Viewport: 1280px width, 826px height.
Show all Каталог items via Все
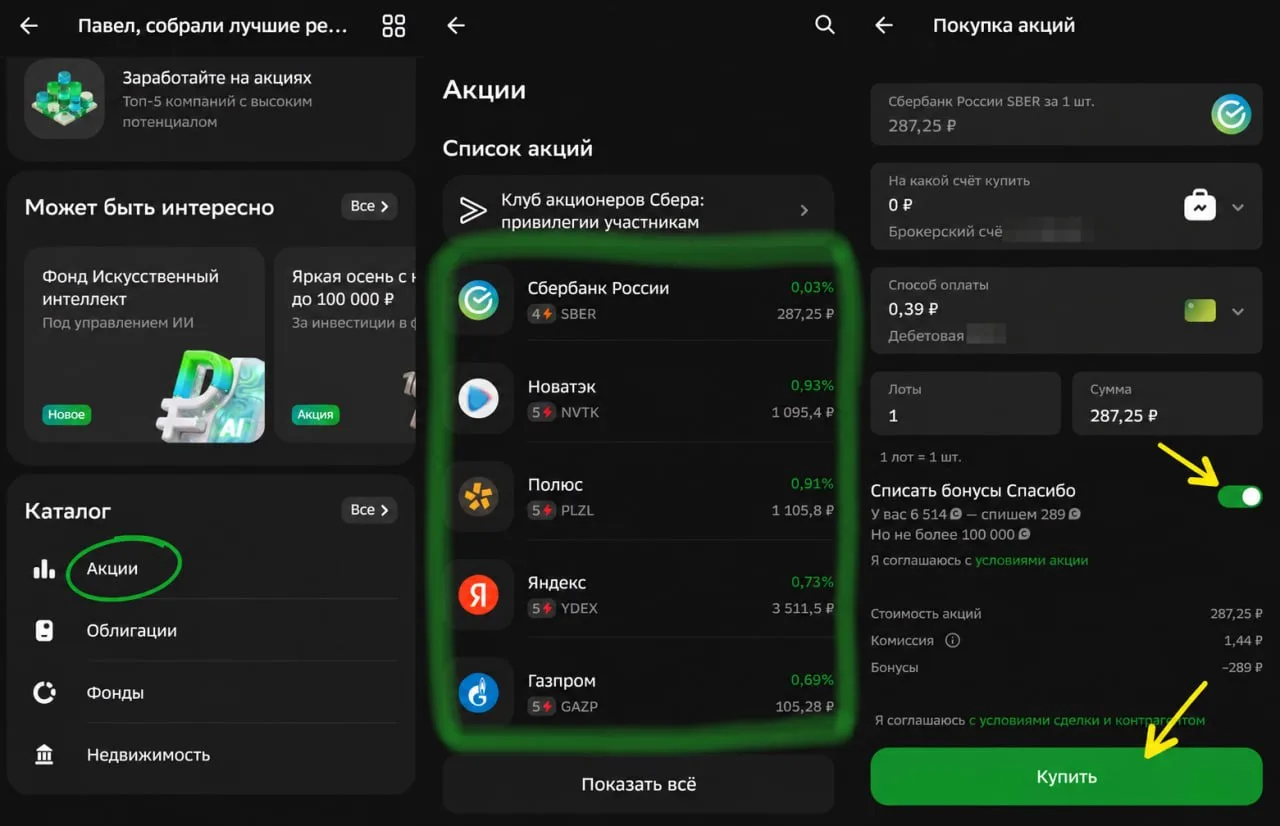tap(369, 510)
